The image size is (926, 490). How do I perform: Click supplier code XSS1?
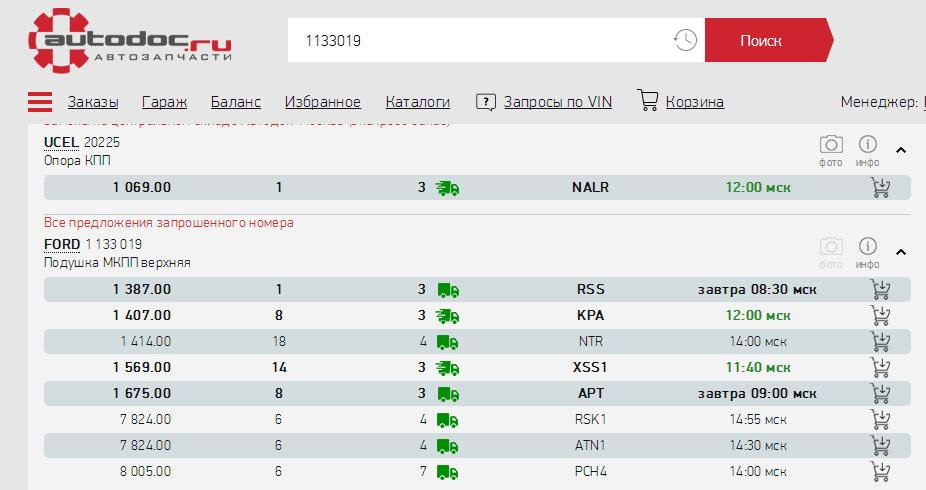pos(590,367)
